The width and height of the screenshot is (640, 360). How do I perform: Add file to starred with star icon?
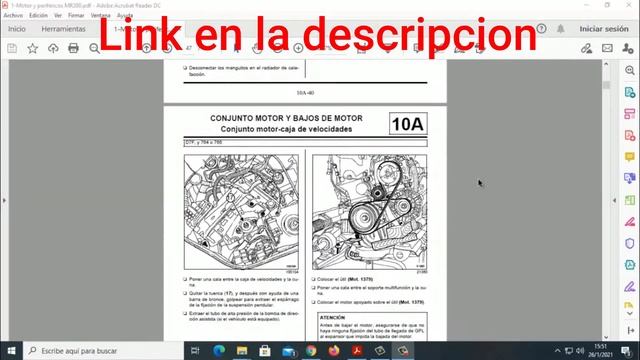click(33, 49)
